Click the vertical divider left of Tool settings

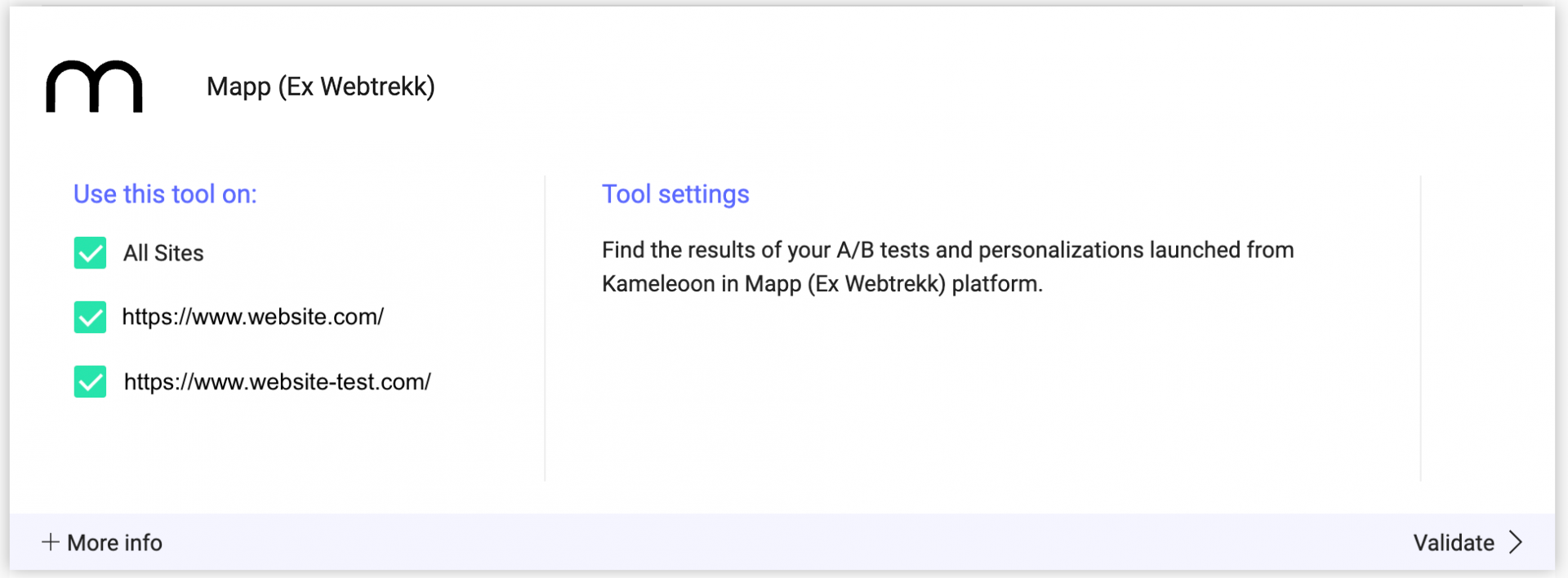(x=545, y=328)
